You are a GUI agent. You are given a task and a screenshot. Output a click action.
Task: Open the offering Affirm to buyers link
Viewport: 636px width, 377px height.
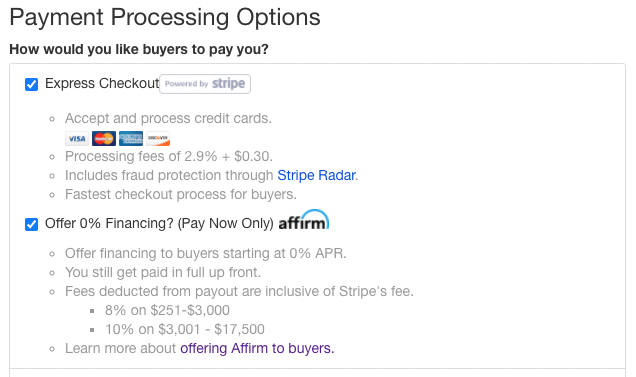coord(257,348)
